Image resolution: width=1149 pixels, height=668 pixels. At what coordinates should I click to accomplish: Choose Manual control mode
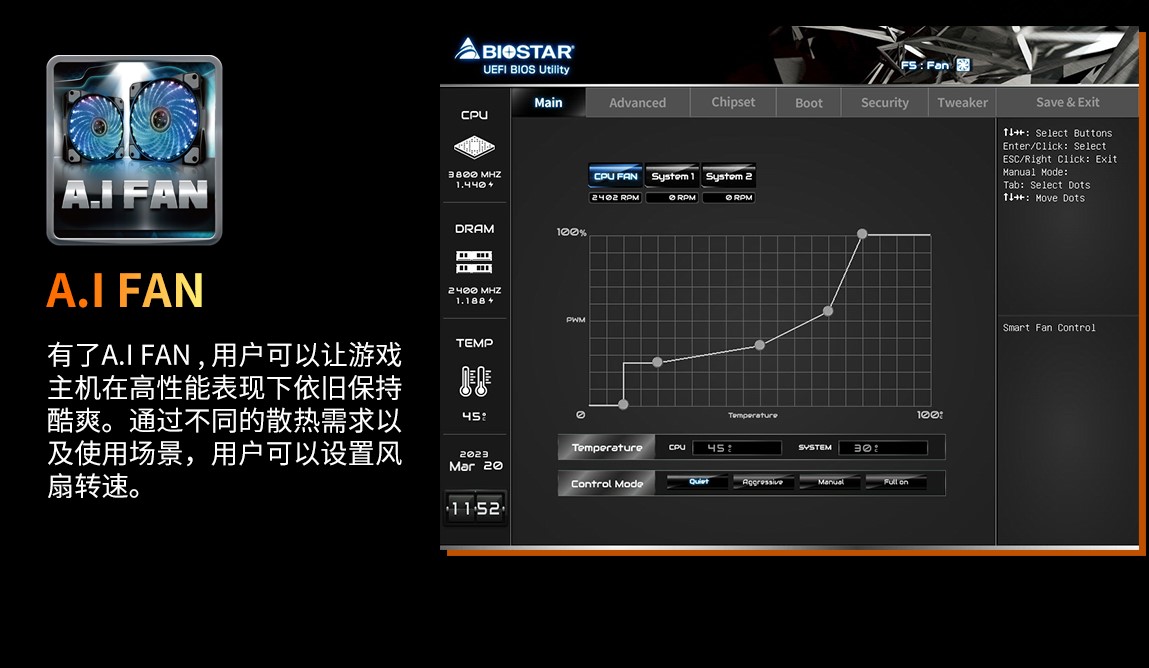pyautogui.click(x=830, y=482)
